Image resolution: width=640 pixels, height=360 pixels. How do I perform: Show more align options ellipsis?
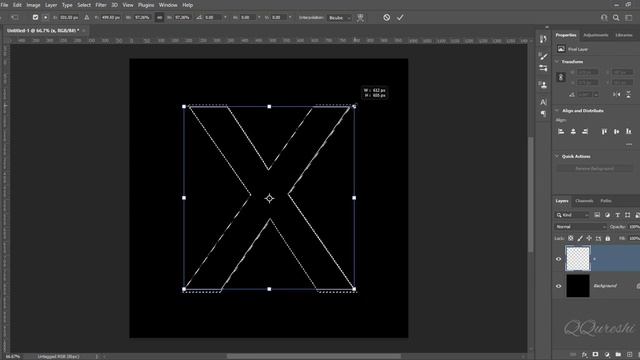pos(629,144)
